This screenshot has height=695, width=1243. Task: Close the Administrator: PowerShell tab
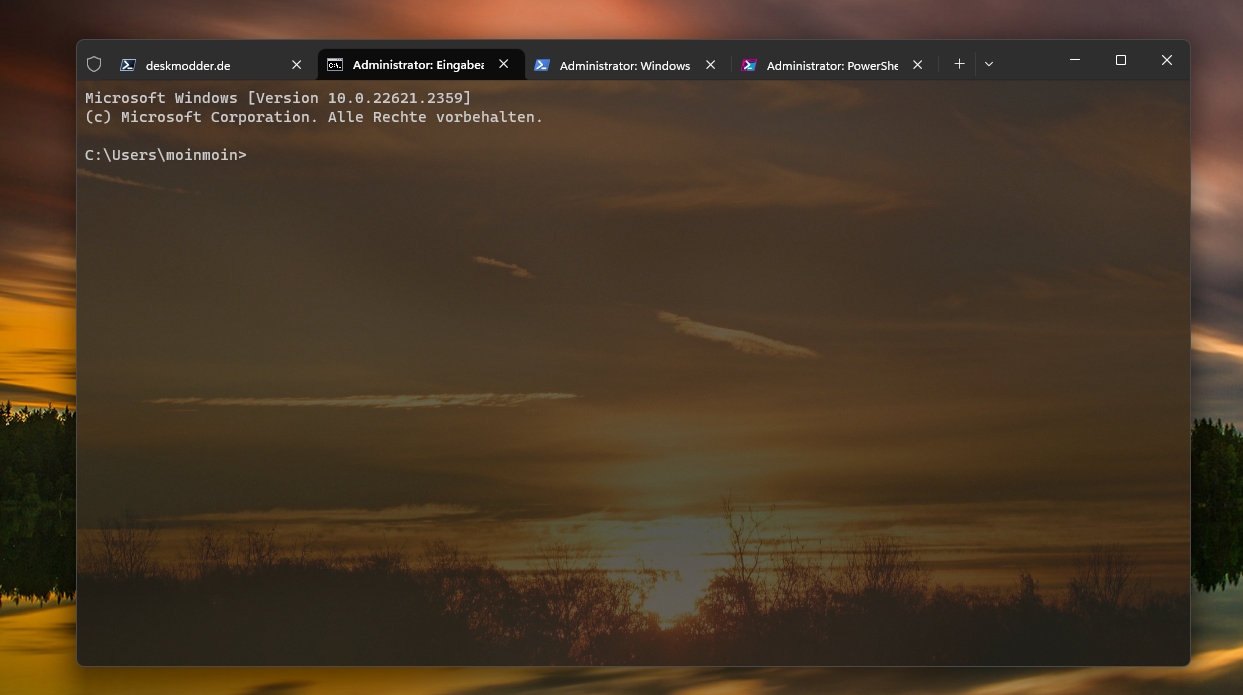pos(918,65)
